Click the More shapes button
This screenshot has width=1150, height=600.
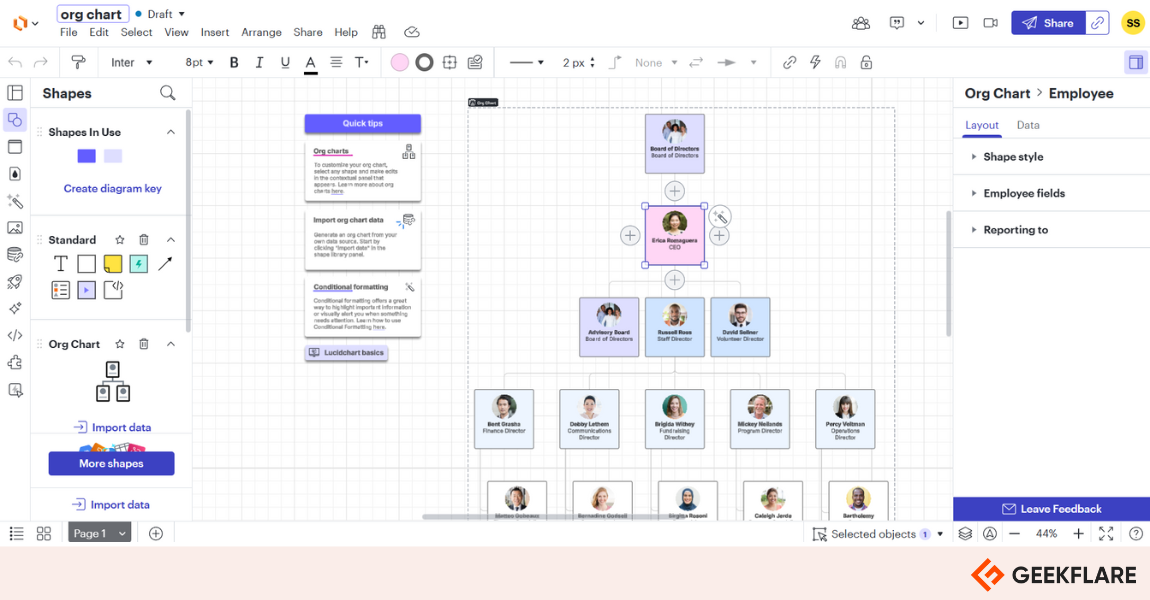tap(111, 464)
